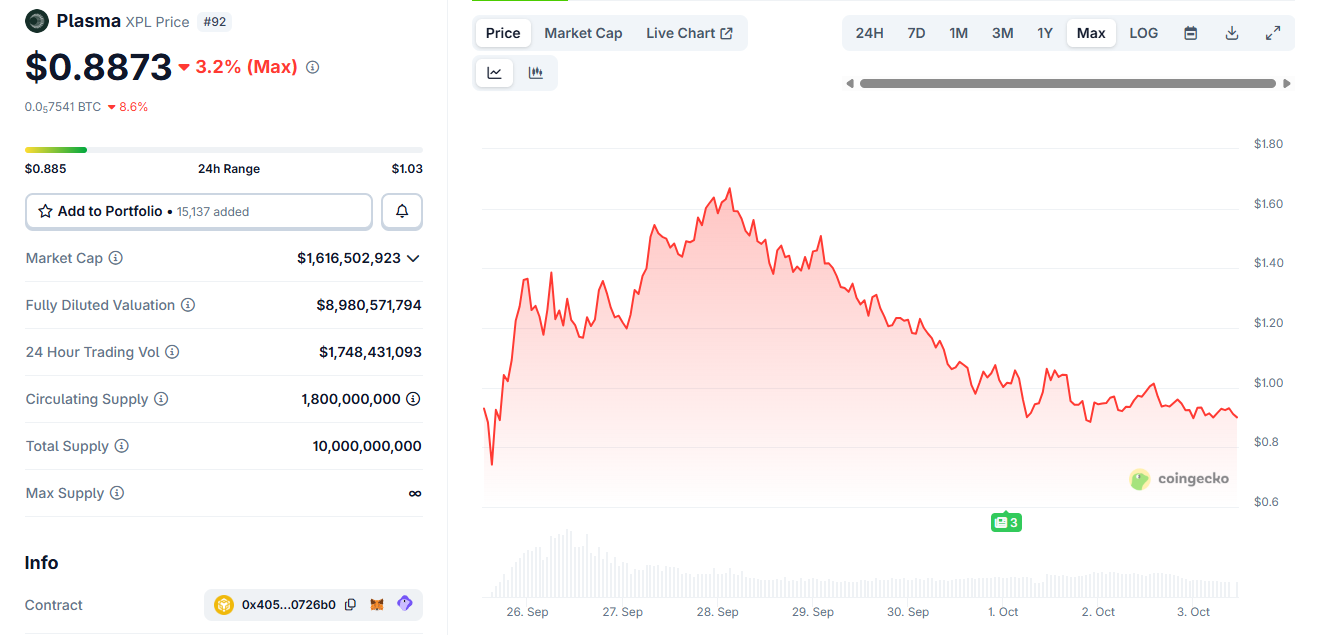Click the chart range scrollbar

click(x=1067, y=84)
